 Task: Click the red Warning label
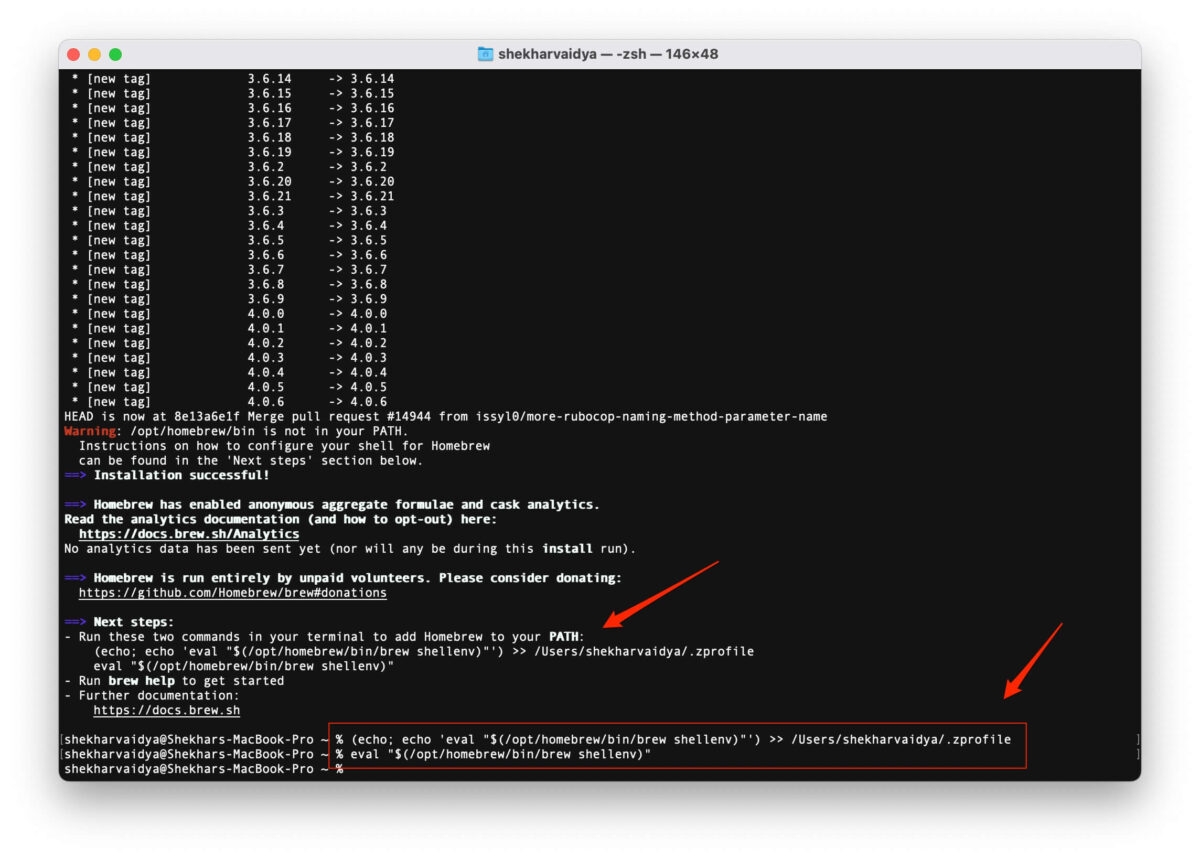[90, 431]
